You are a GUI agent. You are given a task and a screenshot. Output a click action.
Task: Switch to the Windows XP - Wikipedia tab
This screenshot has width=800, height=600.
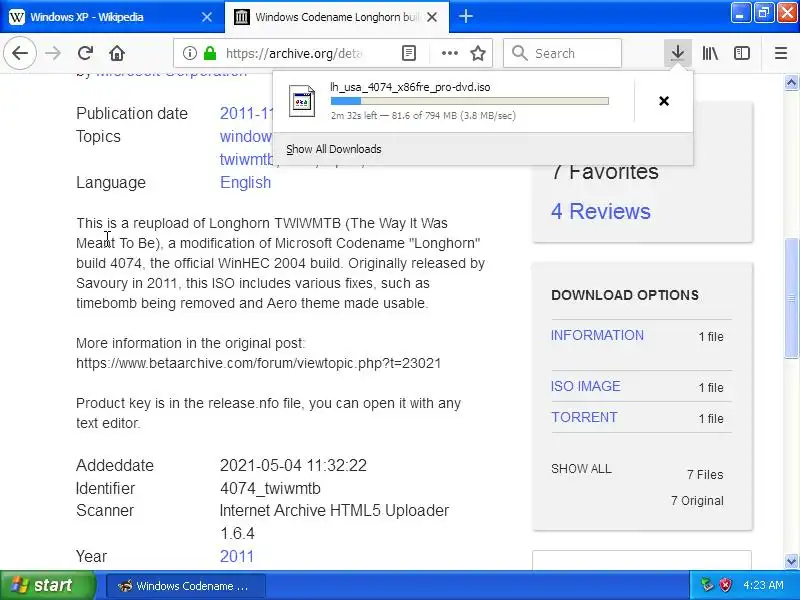coord(112,17)
